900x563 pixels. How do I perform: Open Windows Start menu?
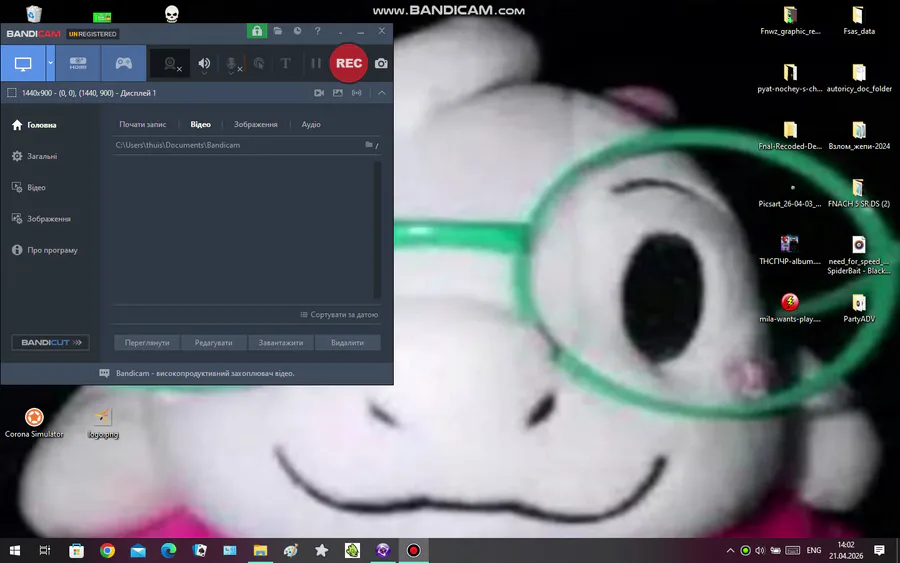(x=15, y=550)
